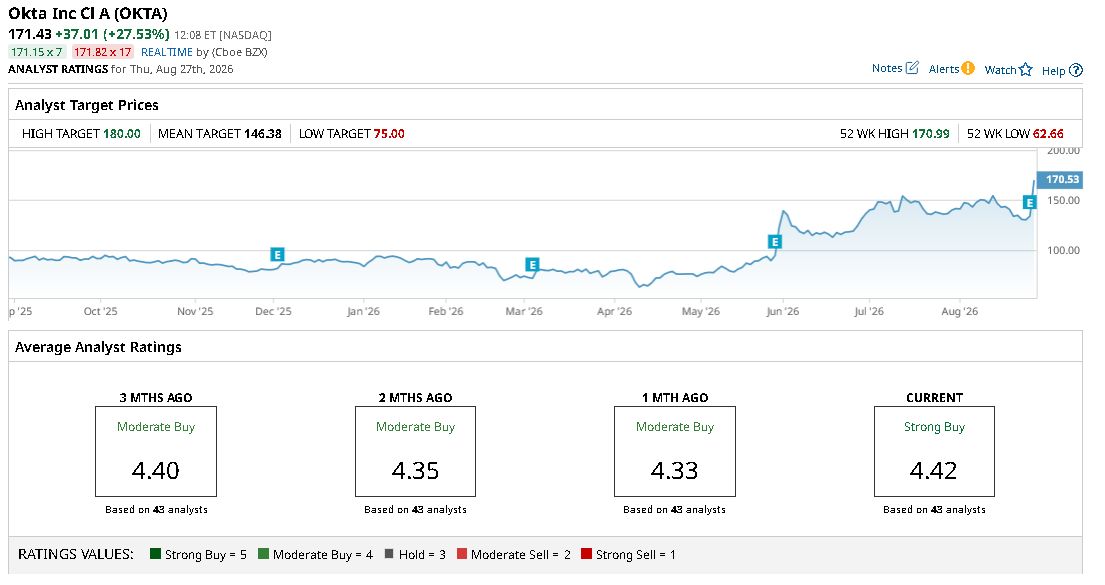Click the Jul '26 axis label
The image size is (1105, 585).
[x=869, y=312]
